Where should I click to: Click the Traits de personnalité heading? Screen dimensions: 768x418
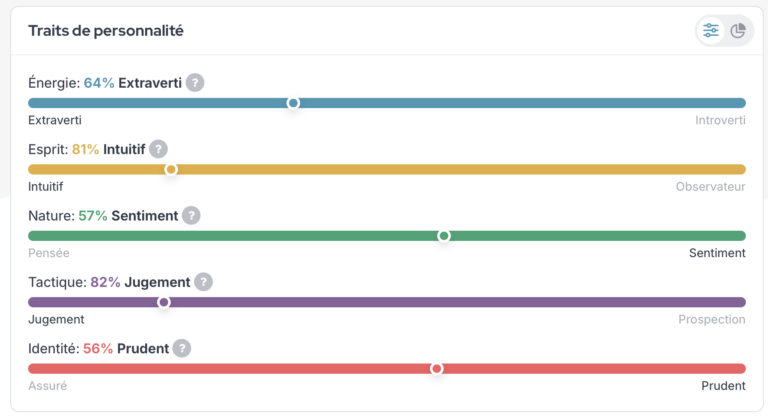(106, 31)
